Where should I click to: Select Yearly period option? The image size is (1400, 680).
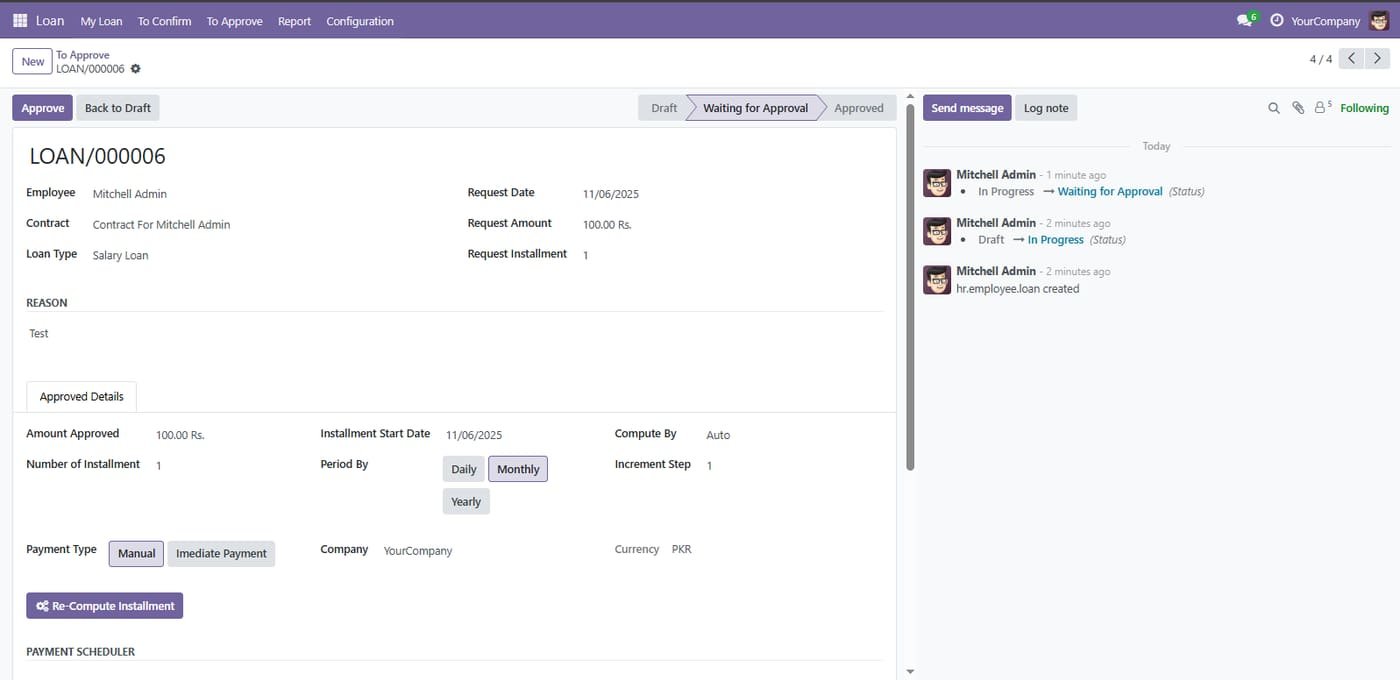[x=466, y=502]
